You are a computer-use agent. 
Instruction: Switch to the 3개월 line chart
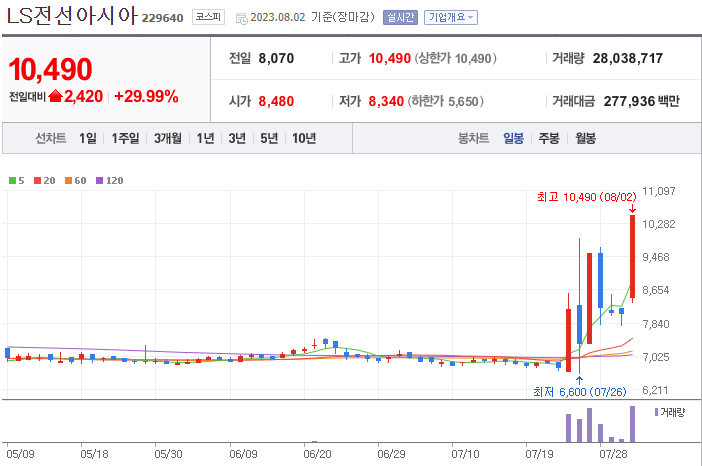pyautogui.click(x=168, y=138)
